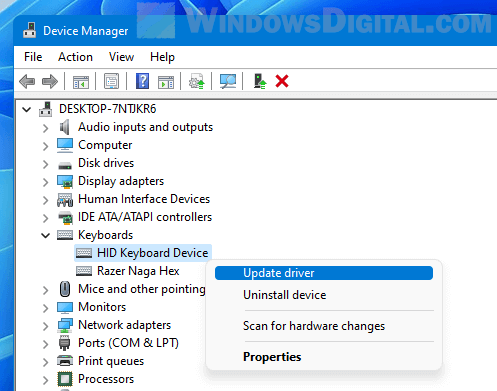Click the Forward arrow toolbar icon

point(50,81)
